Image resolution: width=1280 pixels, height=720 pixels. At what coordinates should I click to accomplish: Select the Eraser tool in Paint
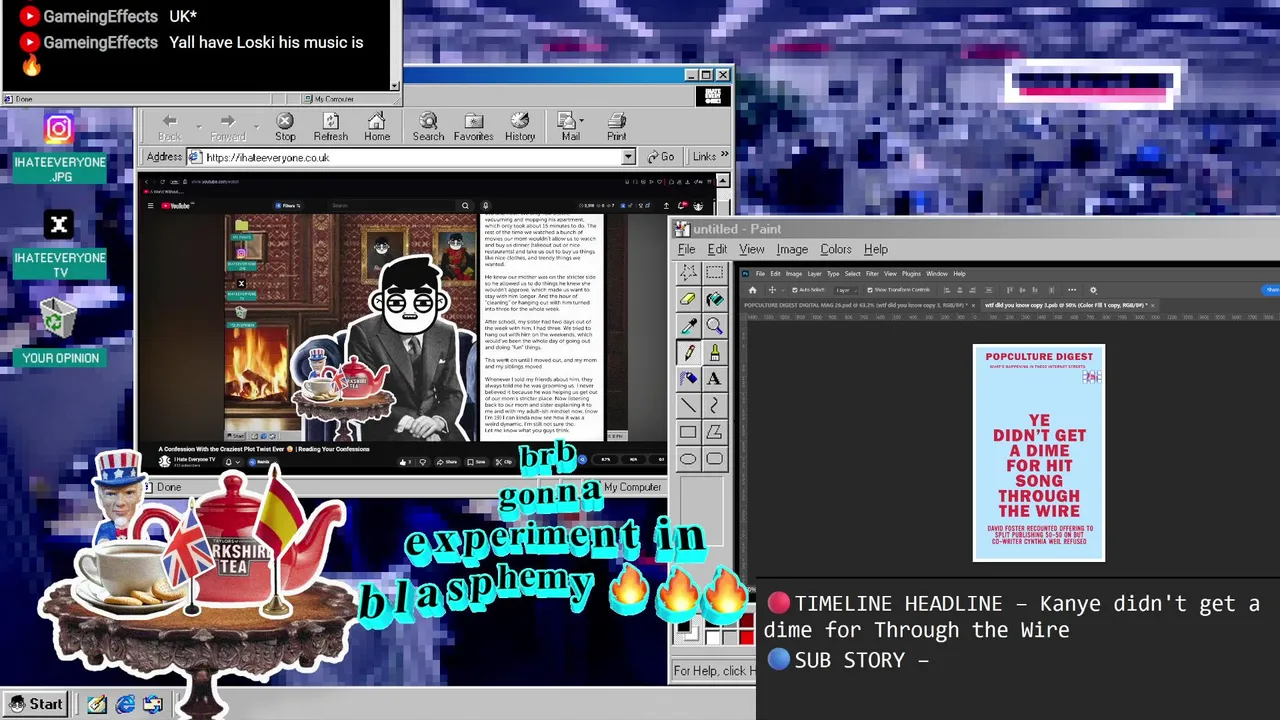688,299
